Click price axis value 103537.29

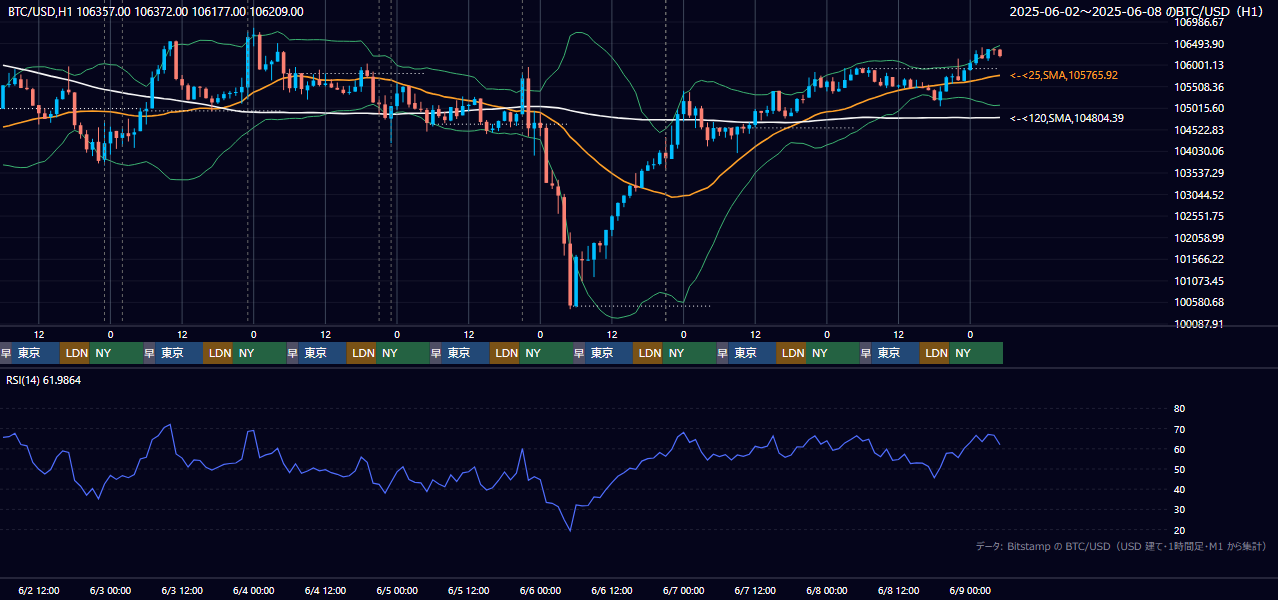point(1199,173)
